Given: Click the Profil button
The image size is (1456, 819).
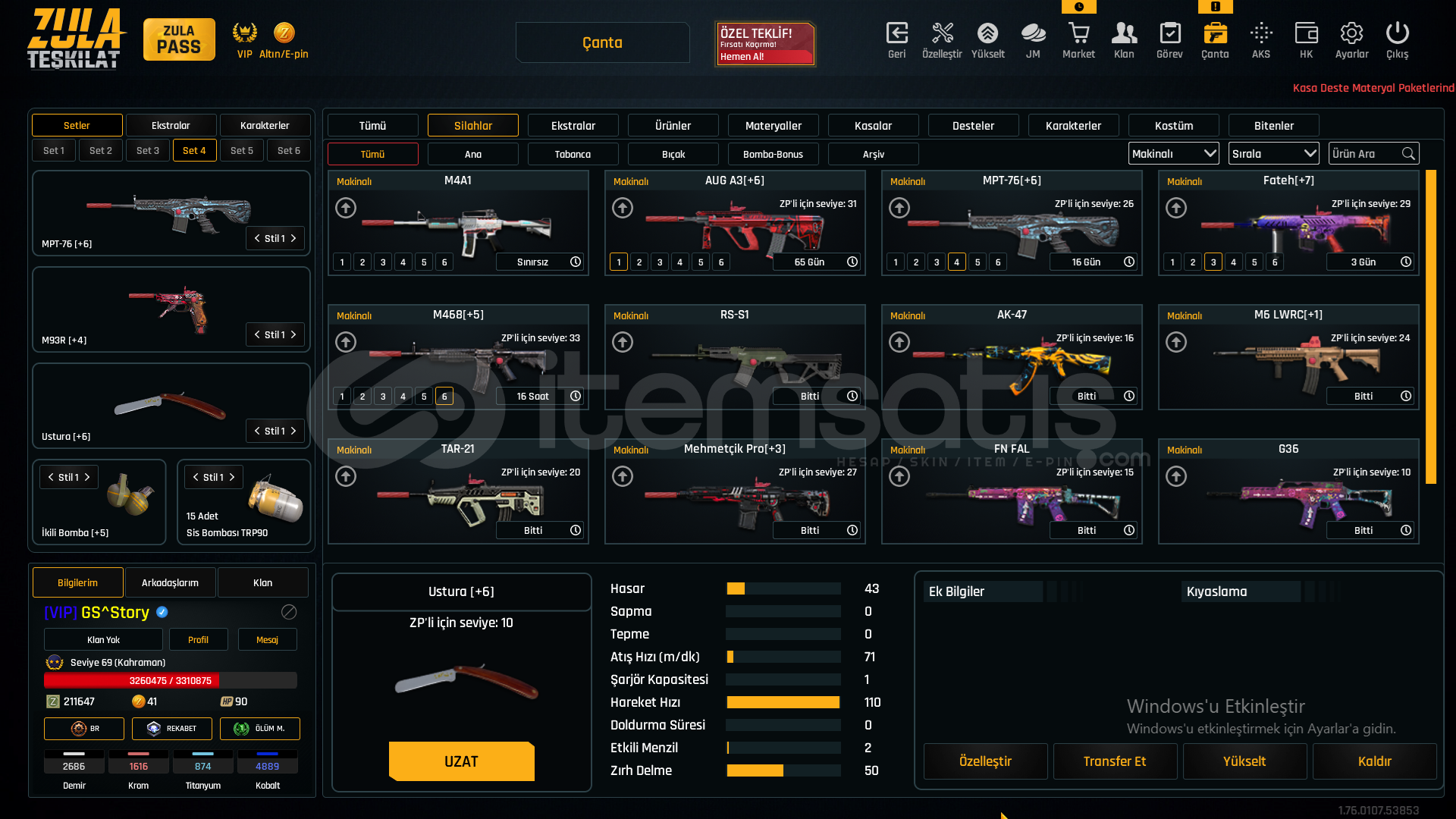Looking at the screenshot, I should pyautogui.click(x=199, y=640).
